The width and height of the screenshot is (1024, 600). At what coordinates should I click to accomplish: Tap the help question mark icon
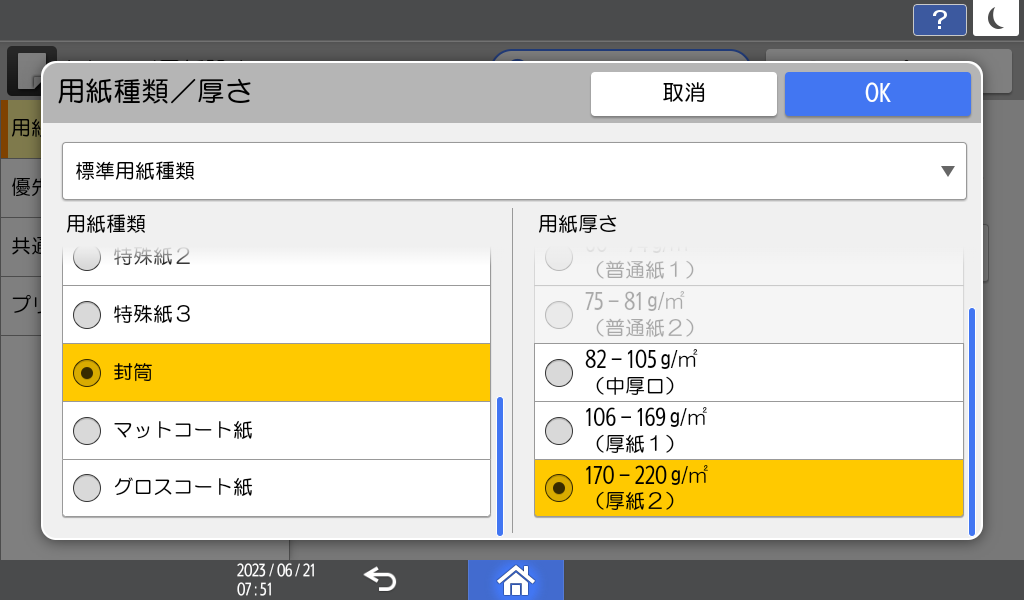coord(939,19)
